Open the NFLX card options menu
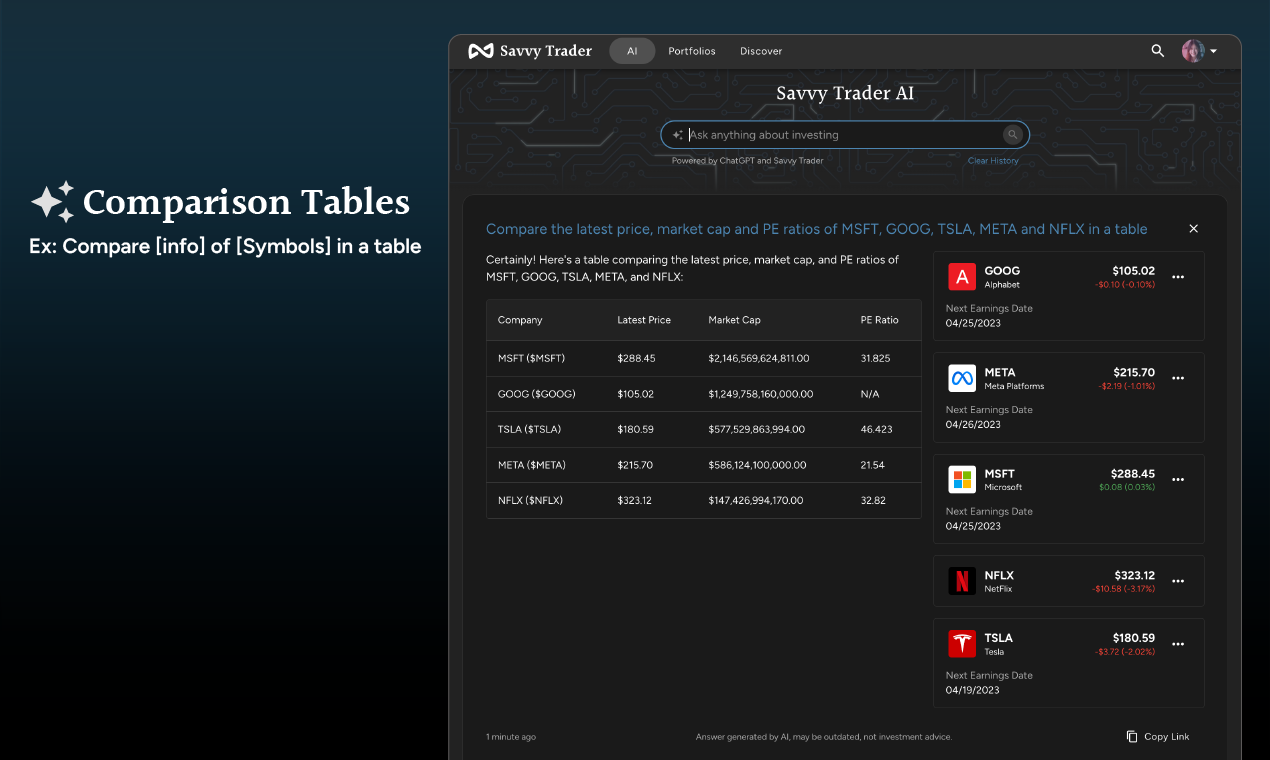Viewport: 1270px width, 760px height. [1178, 581]
